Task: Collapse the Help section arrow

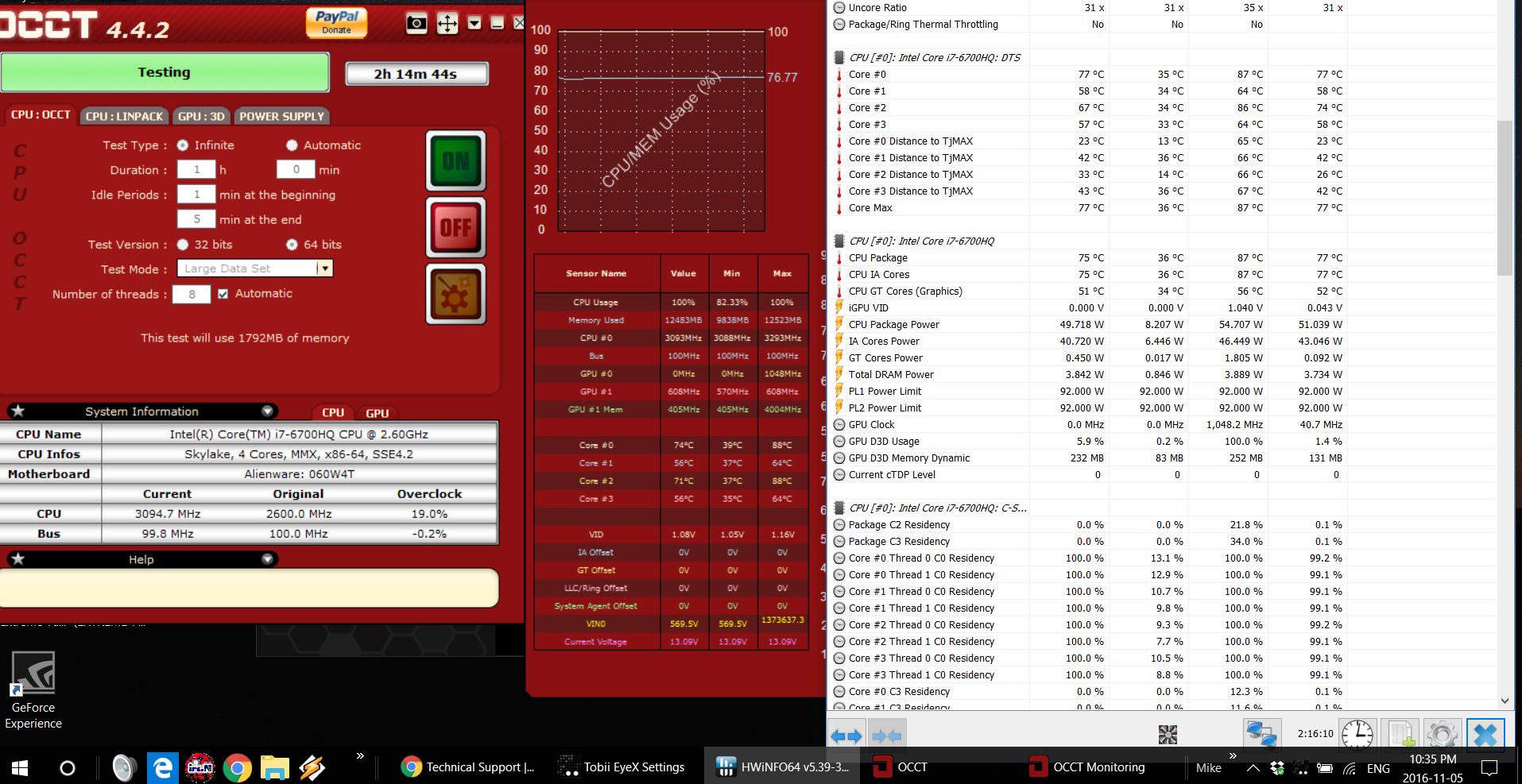Action: point(268,558)
